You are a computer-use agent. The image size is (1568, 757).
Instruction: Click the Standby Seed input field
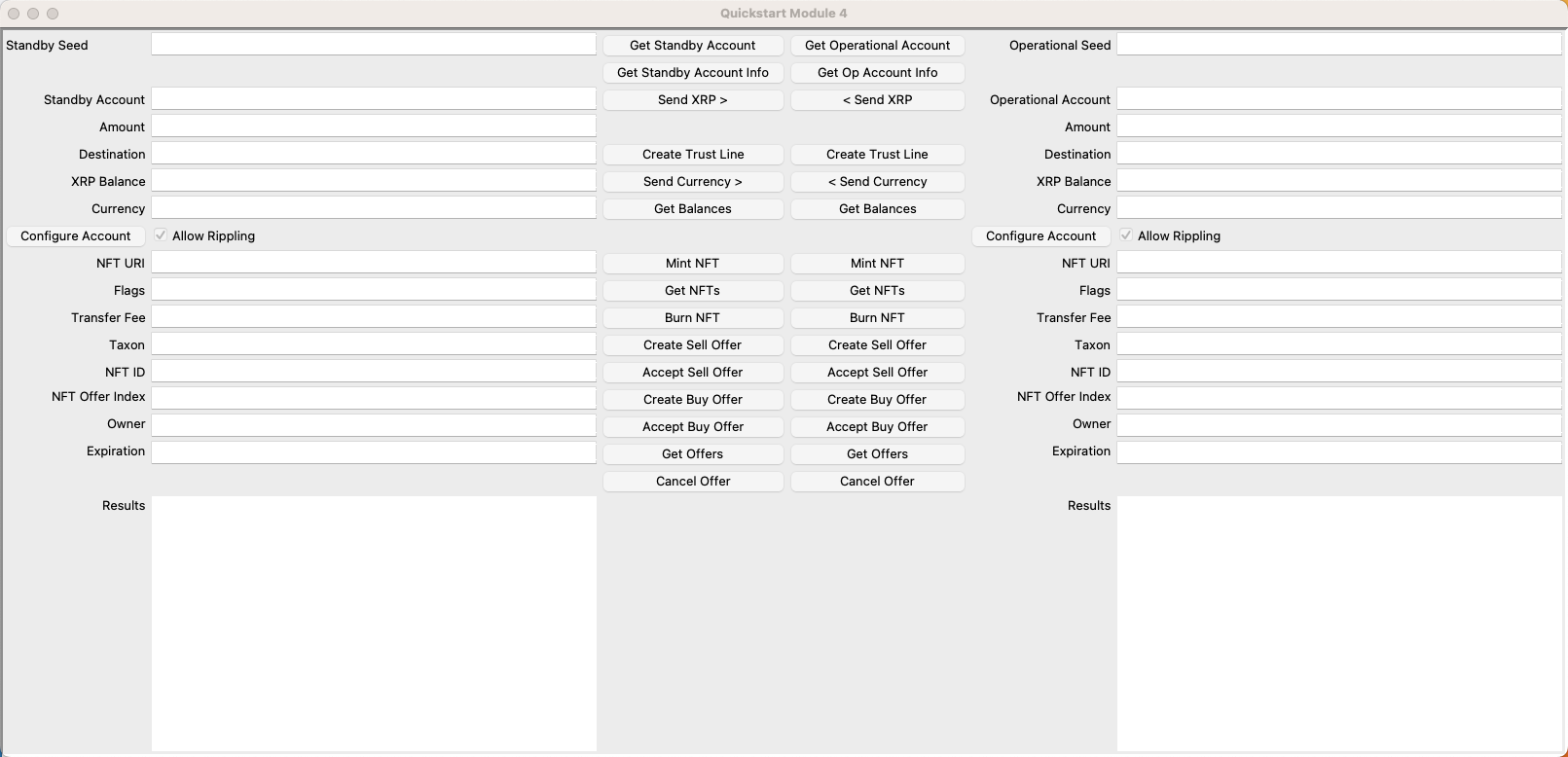pyautogui.click(x=373, y=45)
